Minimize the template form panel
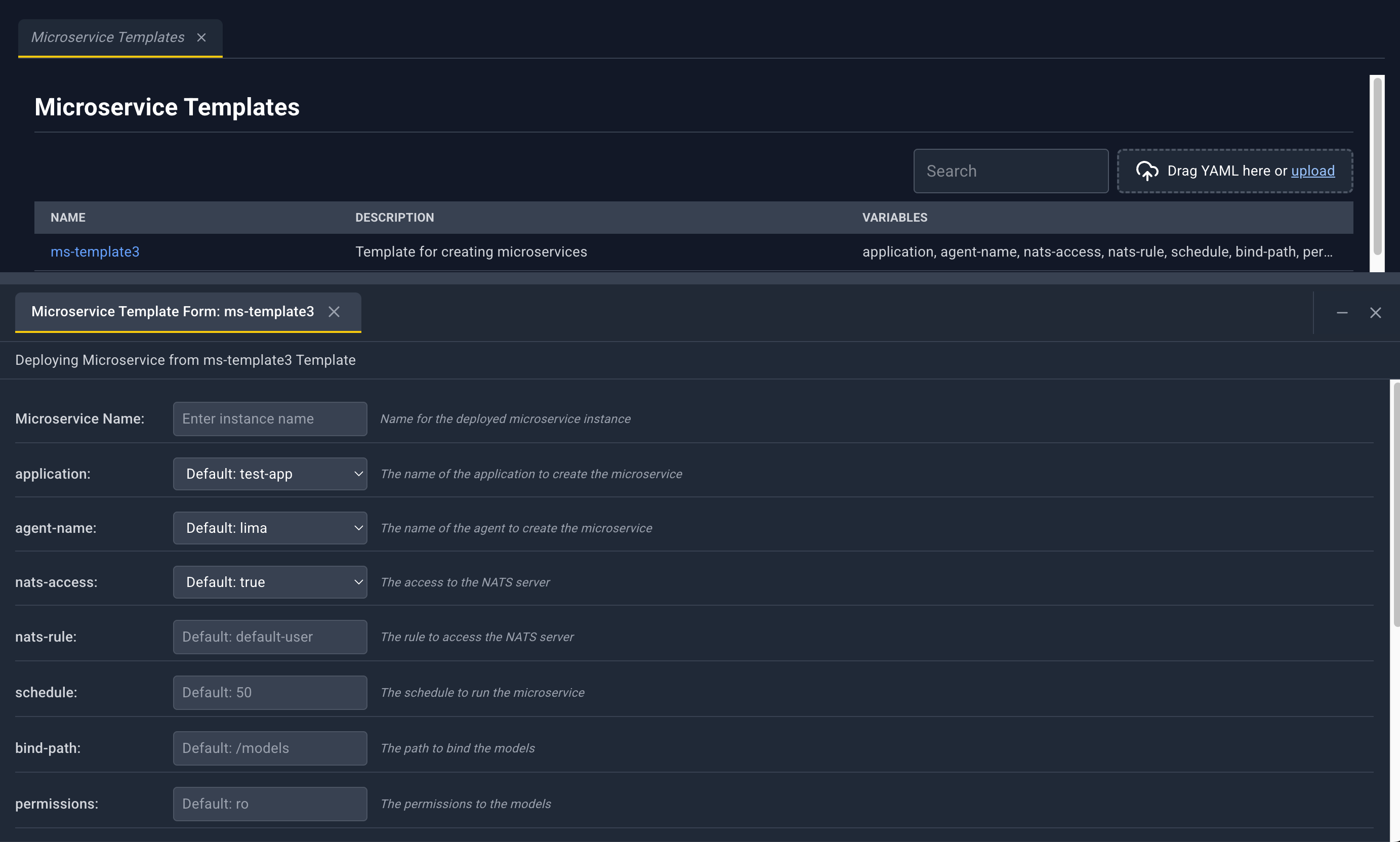The width and height of the screenshot is (1400, 842). point(1342,313)
